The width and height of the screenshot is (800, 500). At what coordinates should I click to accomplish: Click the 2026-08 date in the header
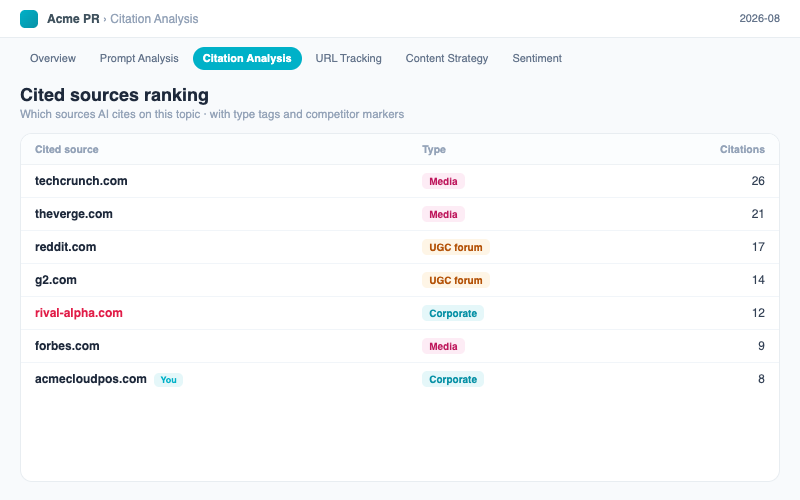(759, 18)
